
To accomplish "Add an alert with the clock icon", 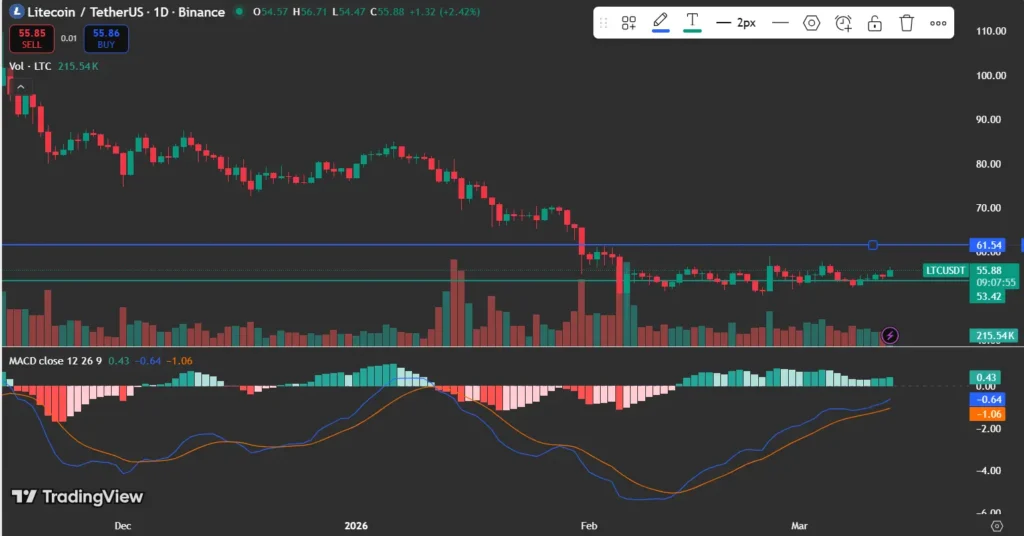I will pyautogui.click(x=843, y=24).
